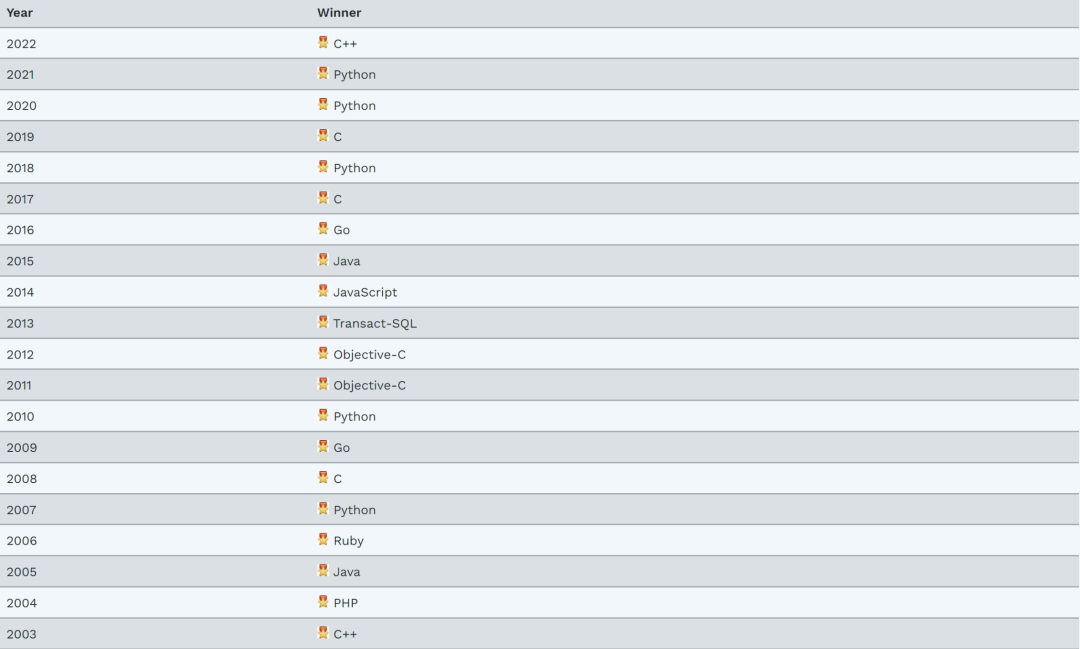Screen dimensions: 1080x649
Task: Click the Year column header
Action: pyautogui.click(x=19, y=12)
